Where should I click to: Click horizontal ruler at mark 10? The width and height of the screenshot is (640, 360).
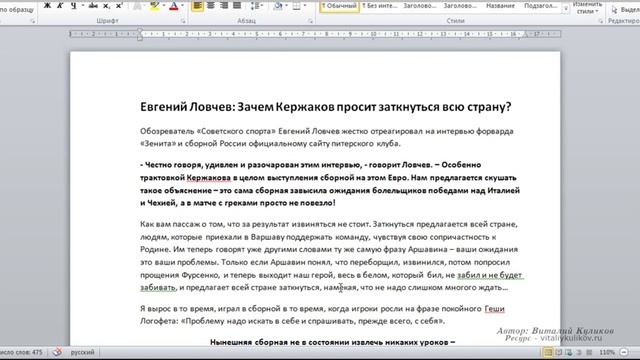[373, 34]
